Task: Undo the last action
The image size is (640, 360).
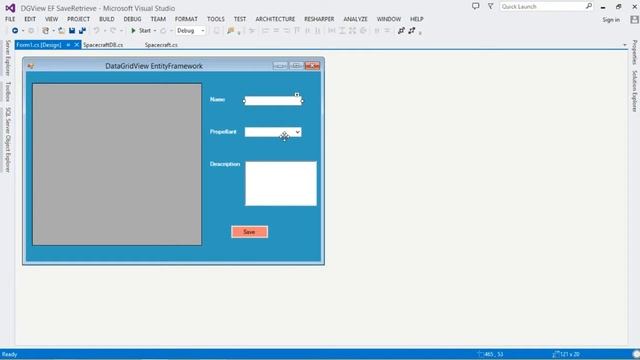Action: (96, 31)
